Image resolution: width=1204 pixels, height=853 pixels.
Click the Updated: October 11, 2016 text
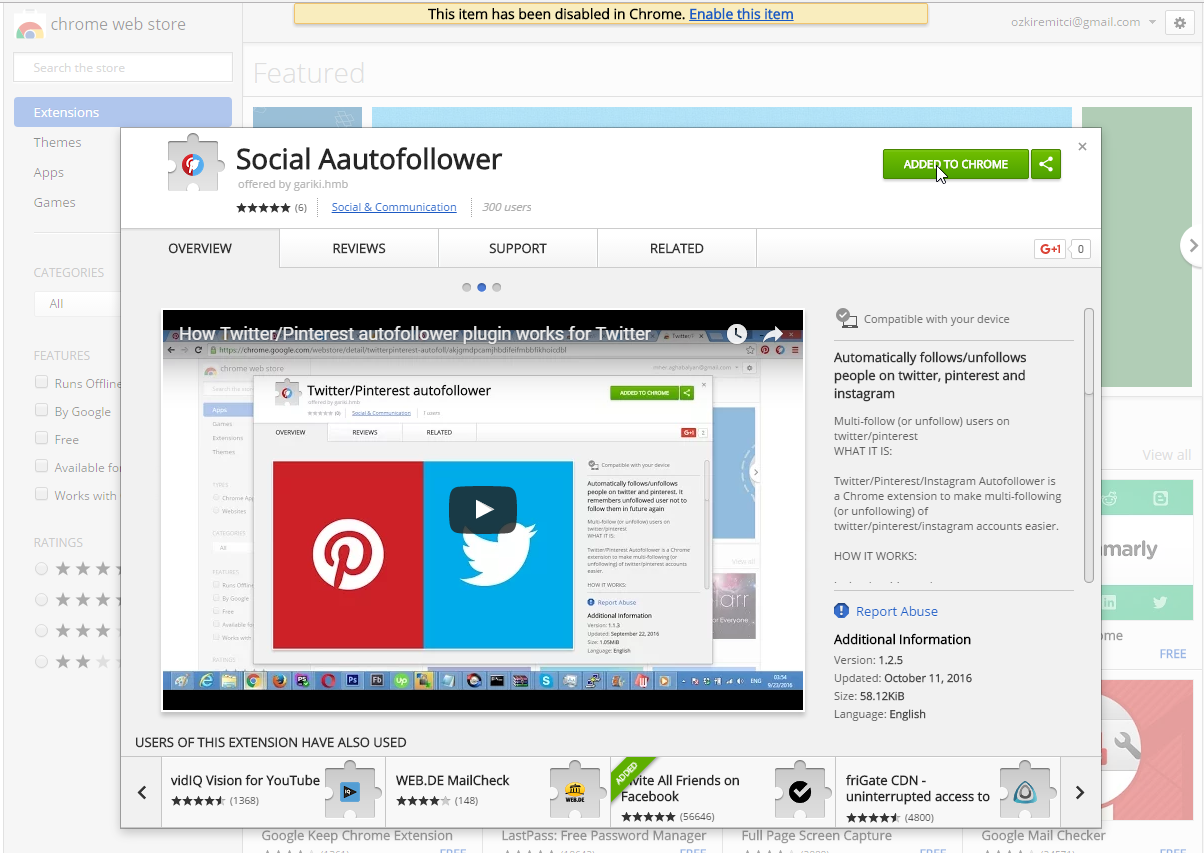[903, 678]
